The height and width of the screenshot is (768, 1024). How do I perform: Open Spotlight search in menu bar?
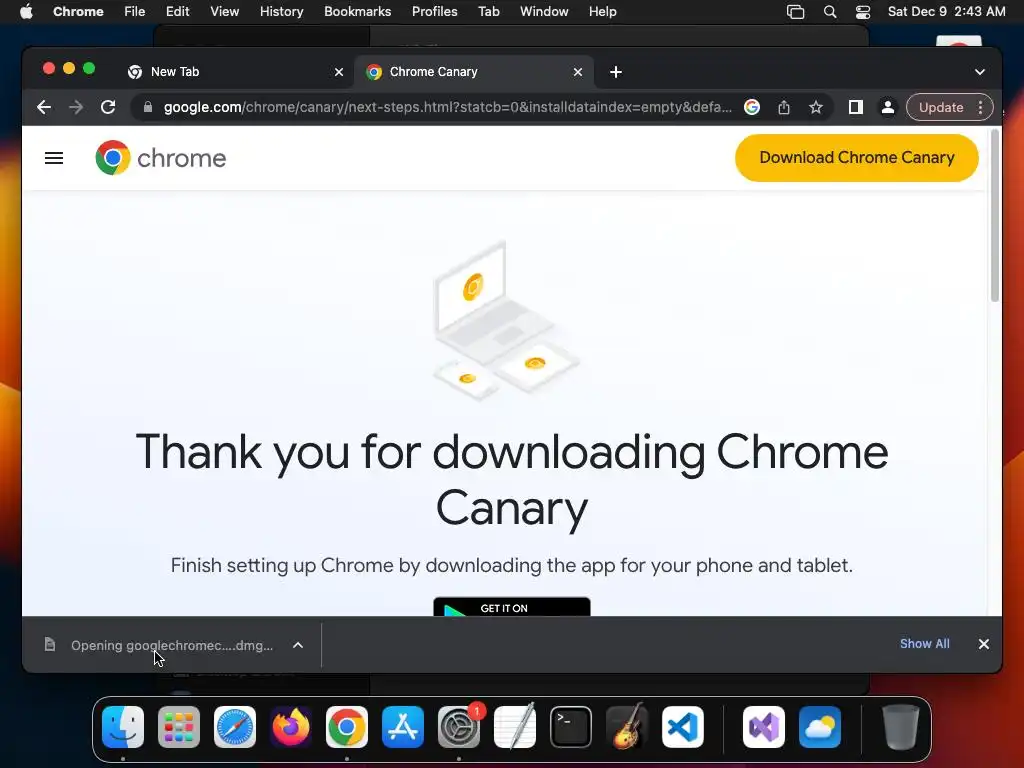pos(829,12)
